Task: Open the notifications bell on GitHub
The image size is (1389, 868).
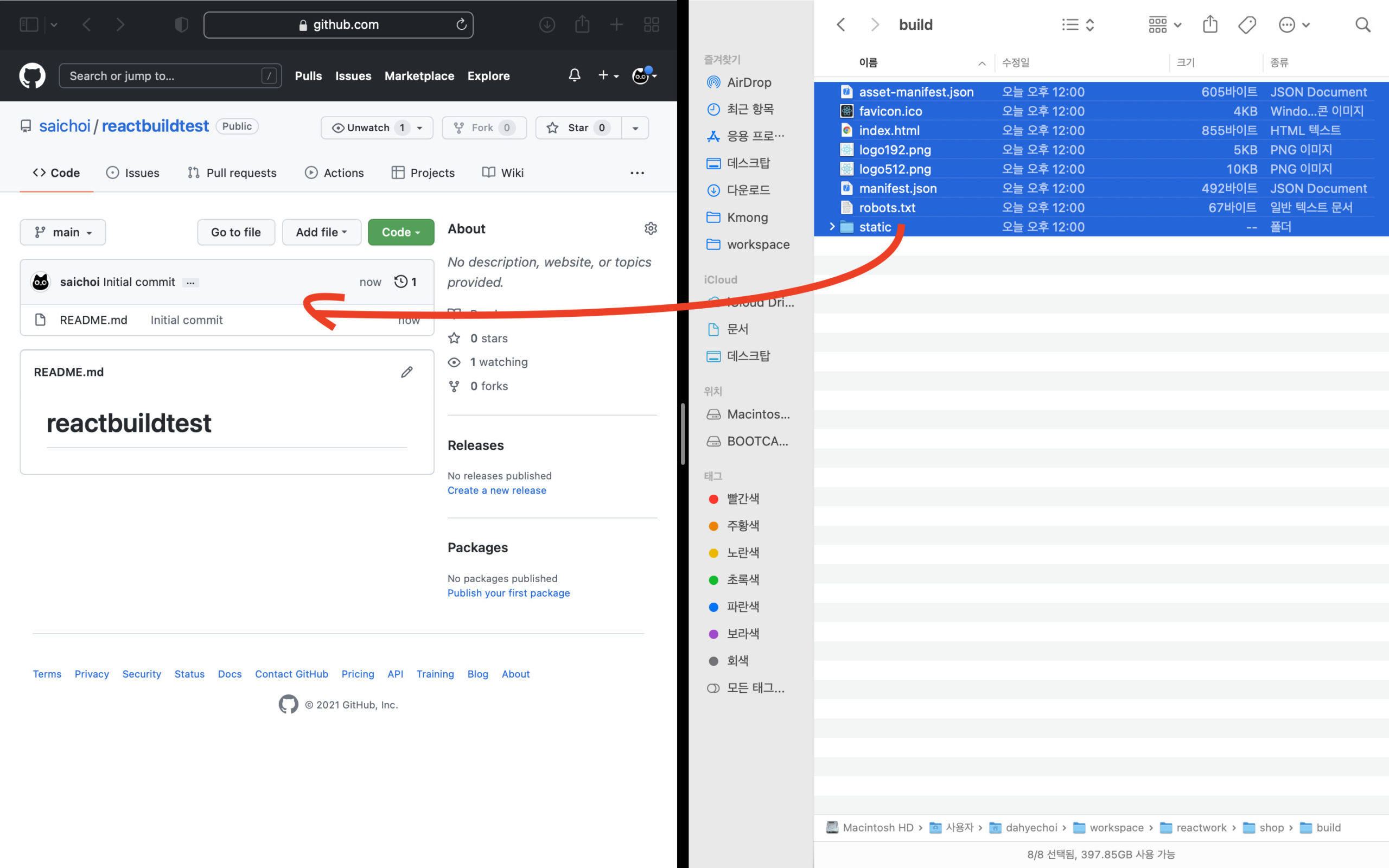Action: pos(574,75)
